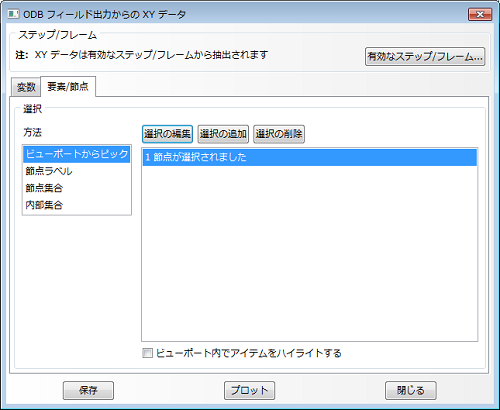Choose ビューポートからピック method
The height and width of the screenshot is (410, 500).
pos(77,154)
